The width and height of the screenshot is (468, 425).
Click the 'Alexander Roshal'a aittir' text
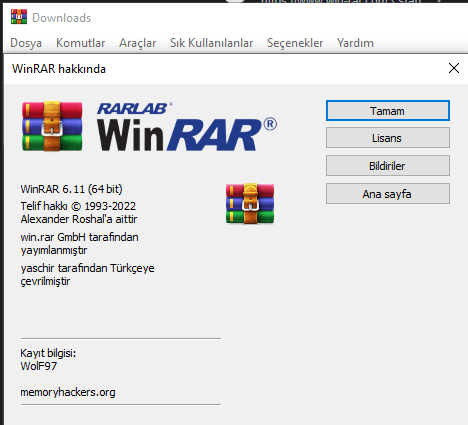(79, 219)
